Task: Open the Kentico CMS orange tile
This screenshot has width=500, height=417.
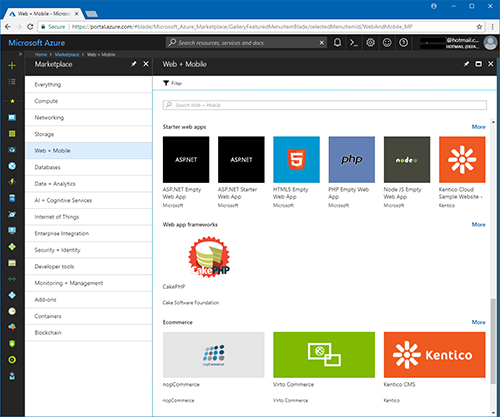Action: 434,355
